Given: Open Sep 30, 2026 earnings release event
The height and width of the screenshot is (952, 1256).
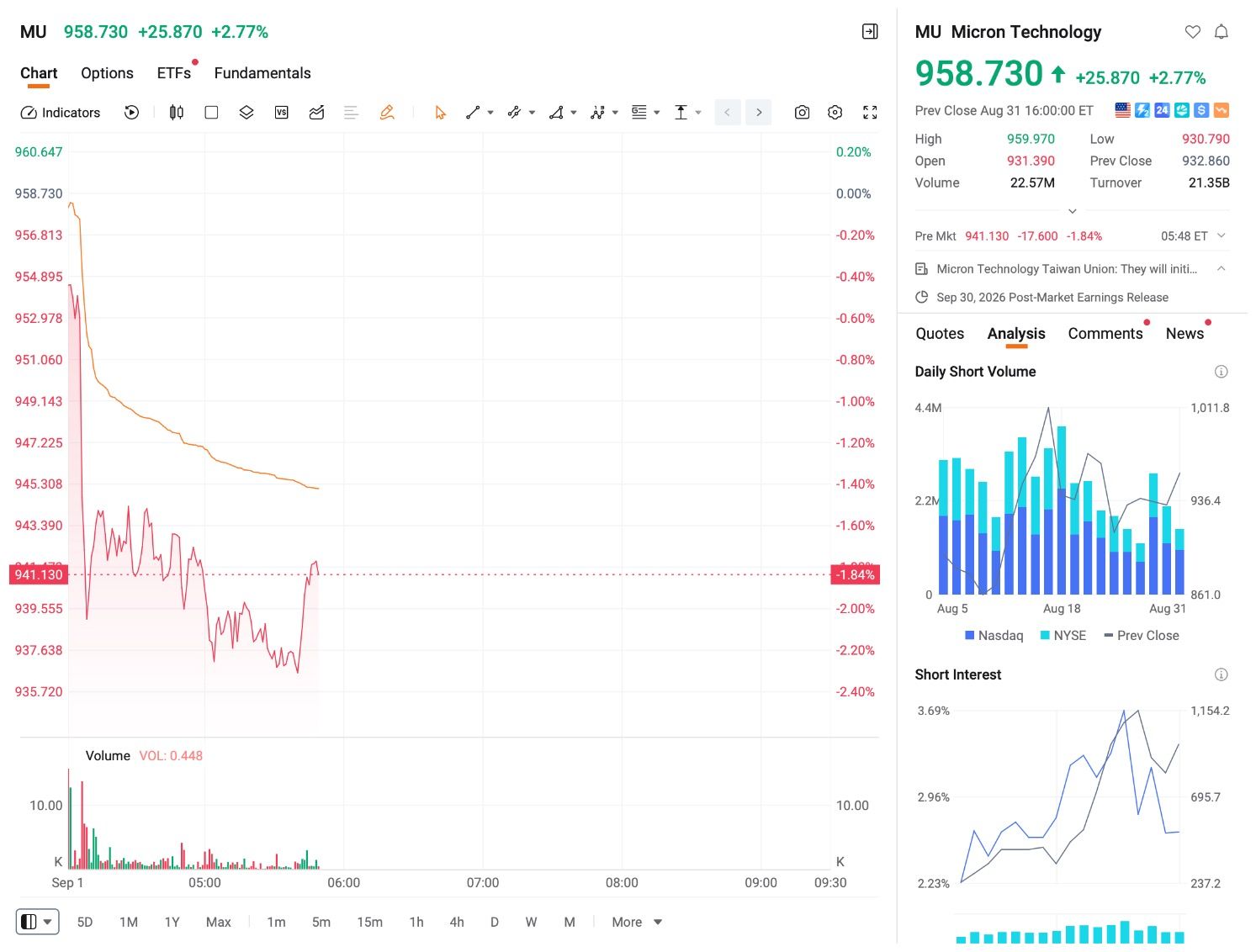Looking at the screenshot, I should pyautogui.click(x=1052, y=297).
